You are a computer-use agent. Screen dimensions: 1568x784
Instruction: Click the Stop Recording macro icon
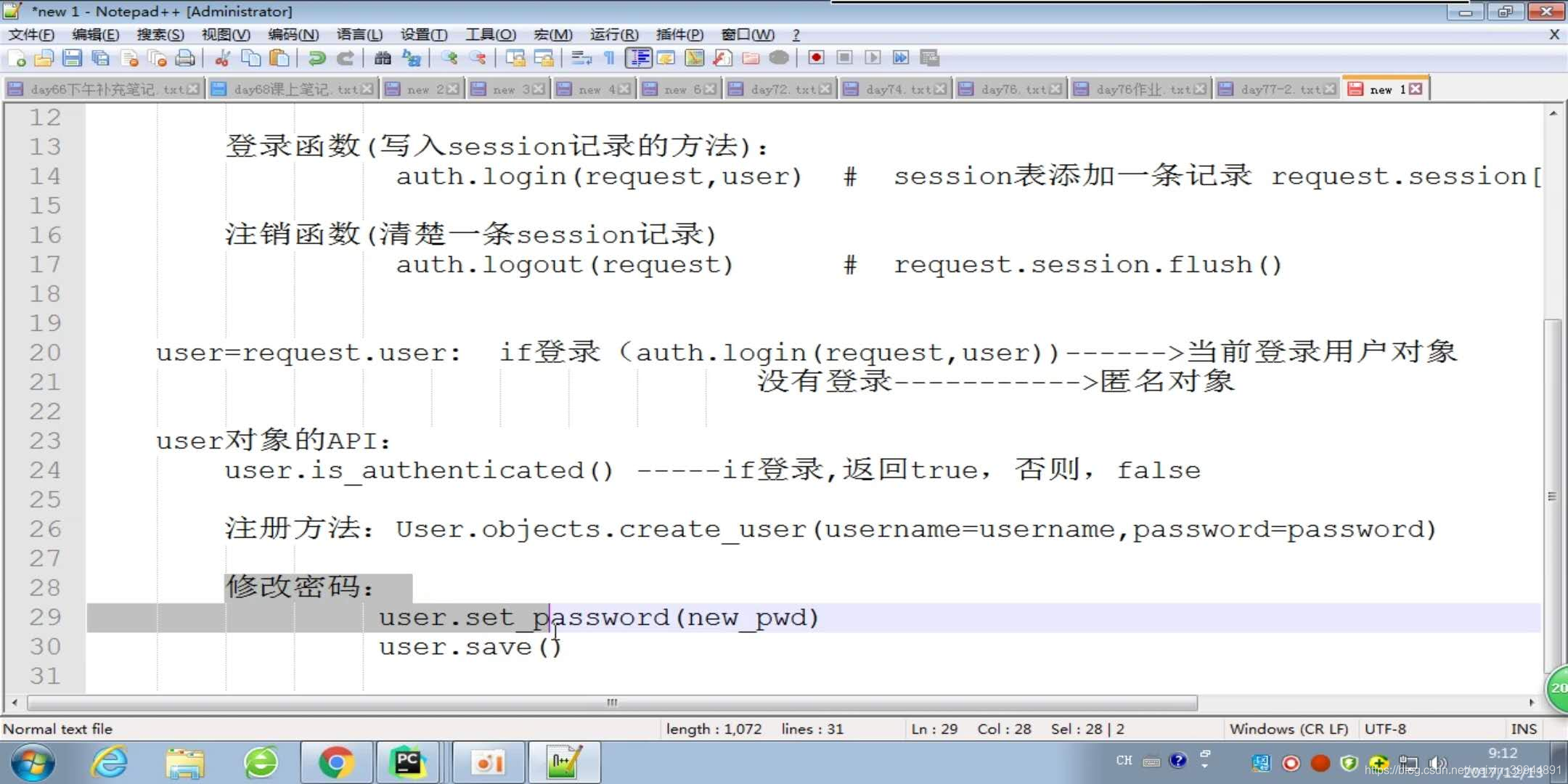pyautogui.click(x=844, y=58)
